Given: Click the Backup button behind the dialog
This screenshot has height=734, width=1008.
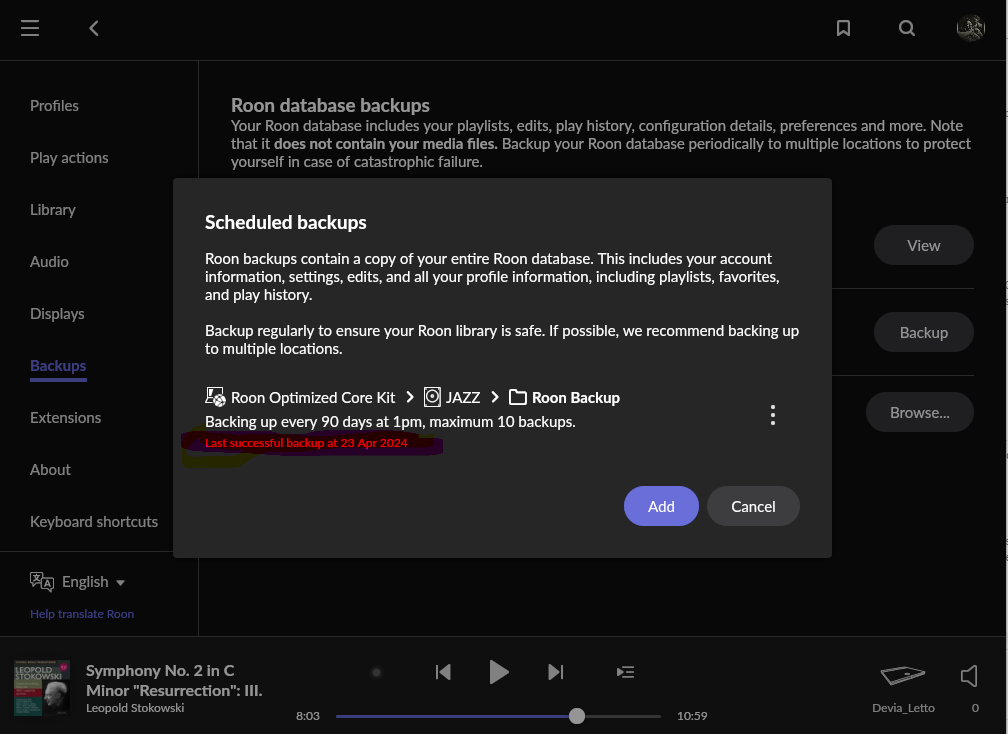Looking at the screenshot, I should click(923, 332).
